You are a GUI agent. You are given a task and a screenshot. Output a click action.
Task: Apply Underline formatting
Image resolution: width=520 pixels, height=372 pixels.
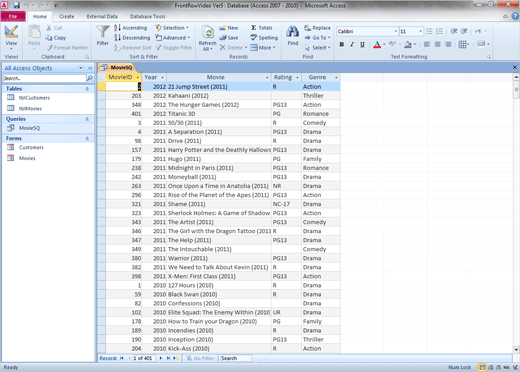(362, 44)
